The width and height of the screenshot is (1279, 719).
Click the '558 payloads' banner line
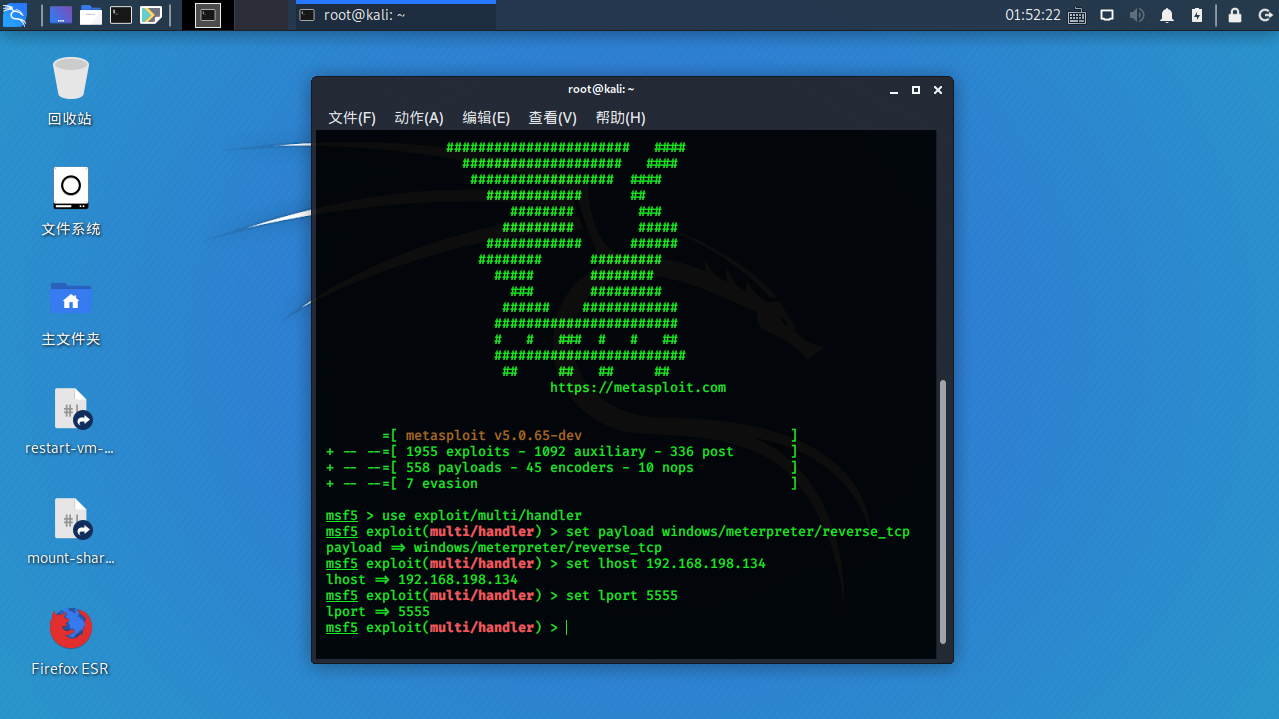pyautogui.click(x=562, y=467)
